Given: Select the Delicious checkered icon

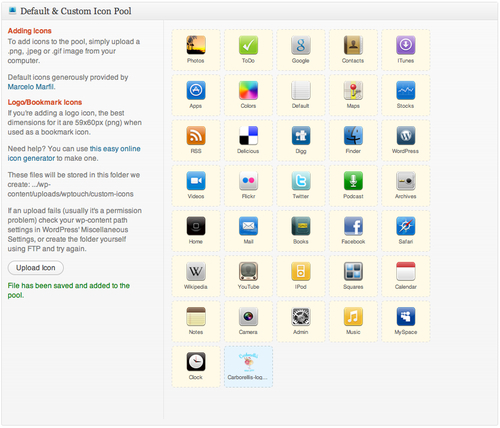Looking at the screenshot, I should tap(248, 136).
